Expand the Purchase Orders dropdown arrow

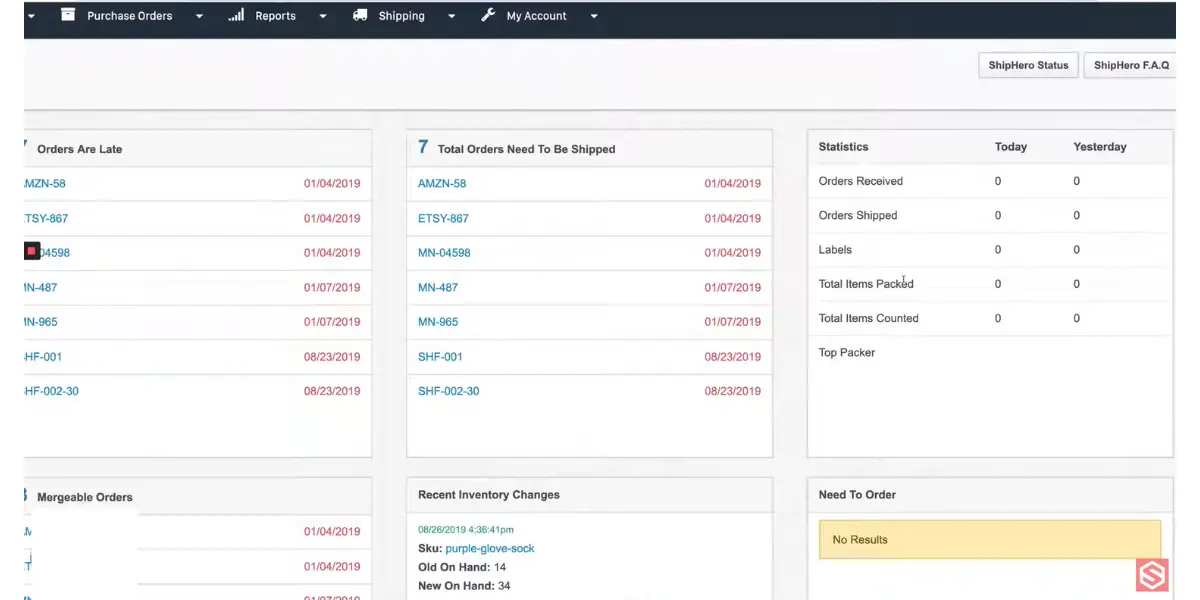click(x=199, y=16)
